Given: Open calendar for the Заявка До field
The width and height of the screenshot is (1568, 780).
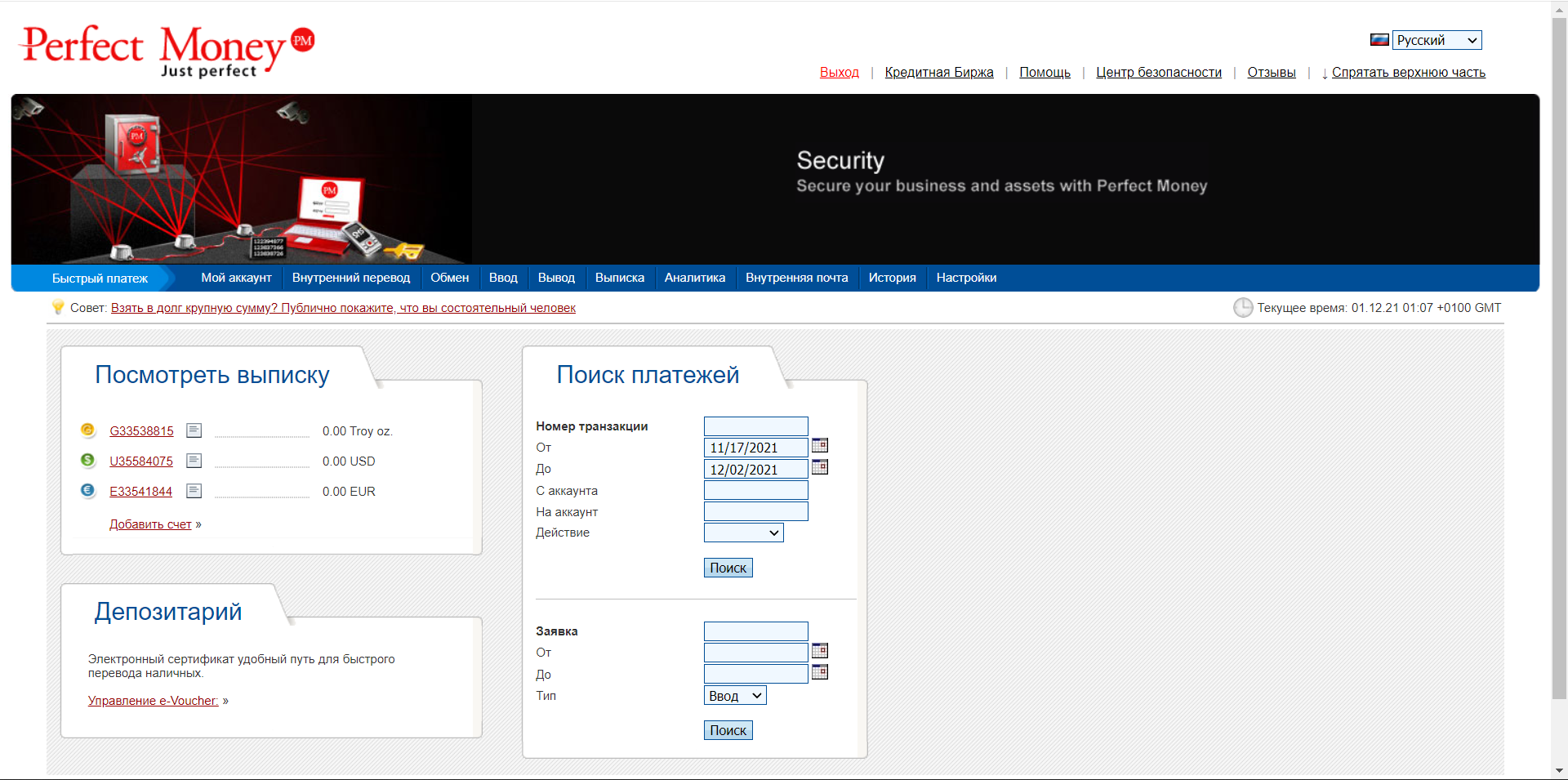Looking at the screenshot, I should (820, 672).
